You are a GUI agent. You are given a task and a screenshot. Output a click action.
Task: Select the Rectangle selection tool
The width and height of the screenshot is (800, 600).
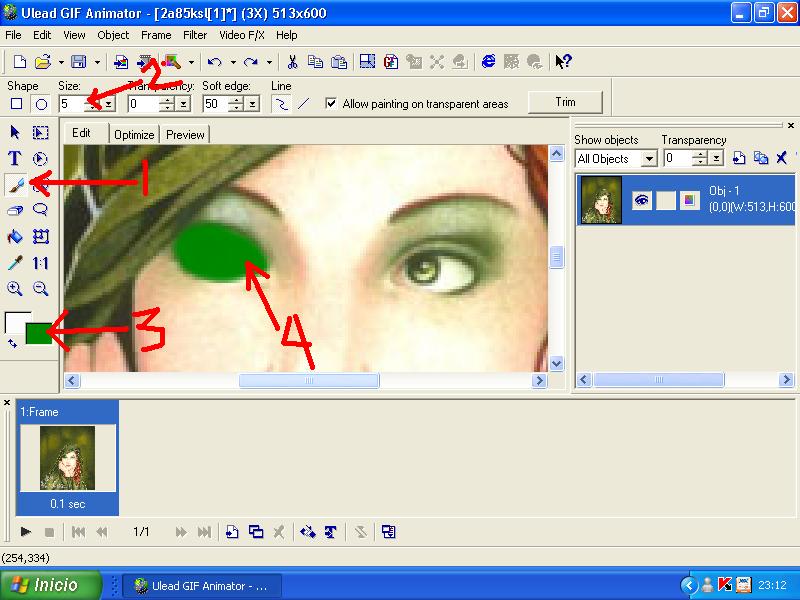pyautogui.click(x=40, y=133)
